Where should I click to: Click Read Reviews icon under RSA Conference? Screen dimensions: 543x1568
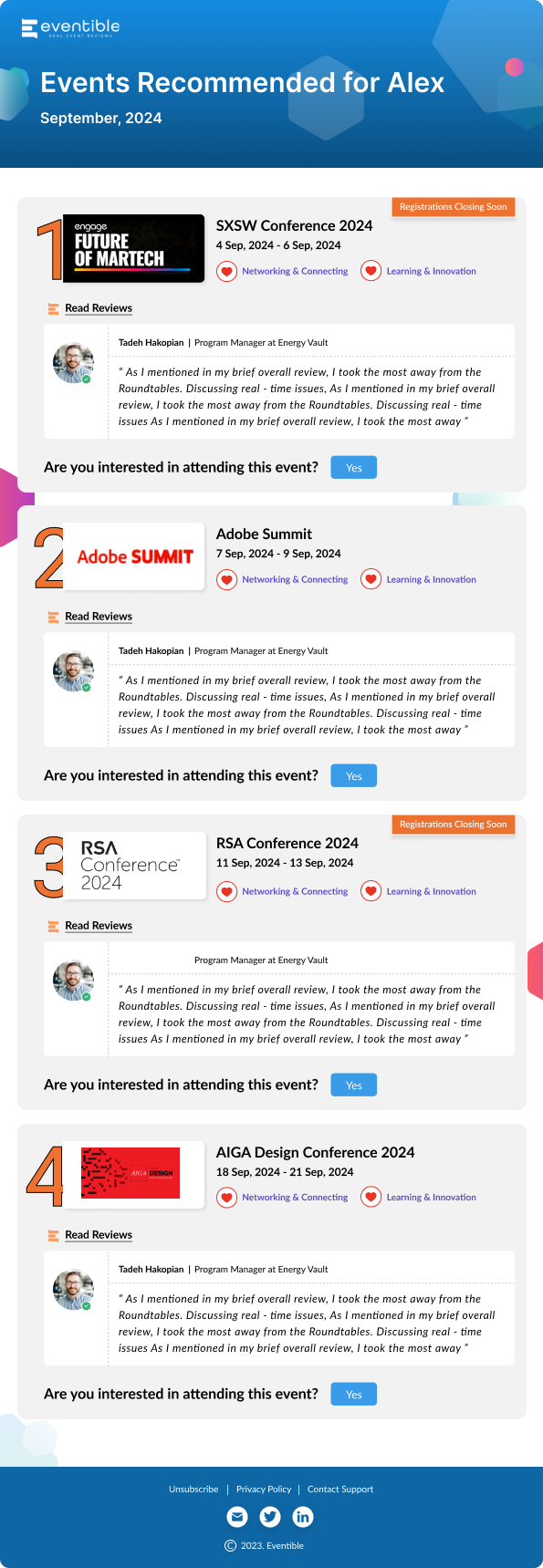53,926
